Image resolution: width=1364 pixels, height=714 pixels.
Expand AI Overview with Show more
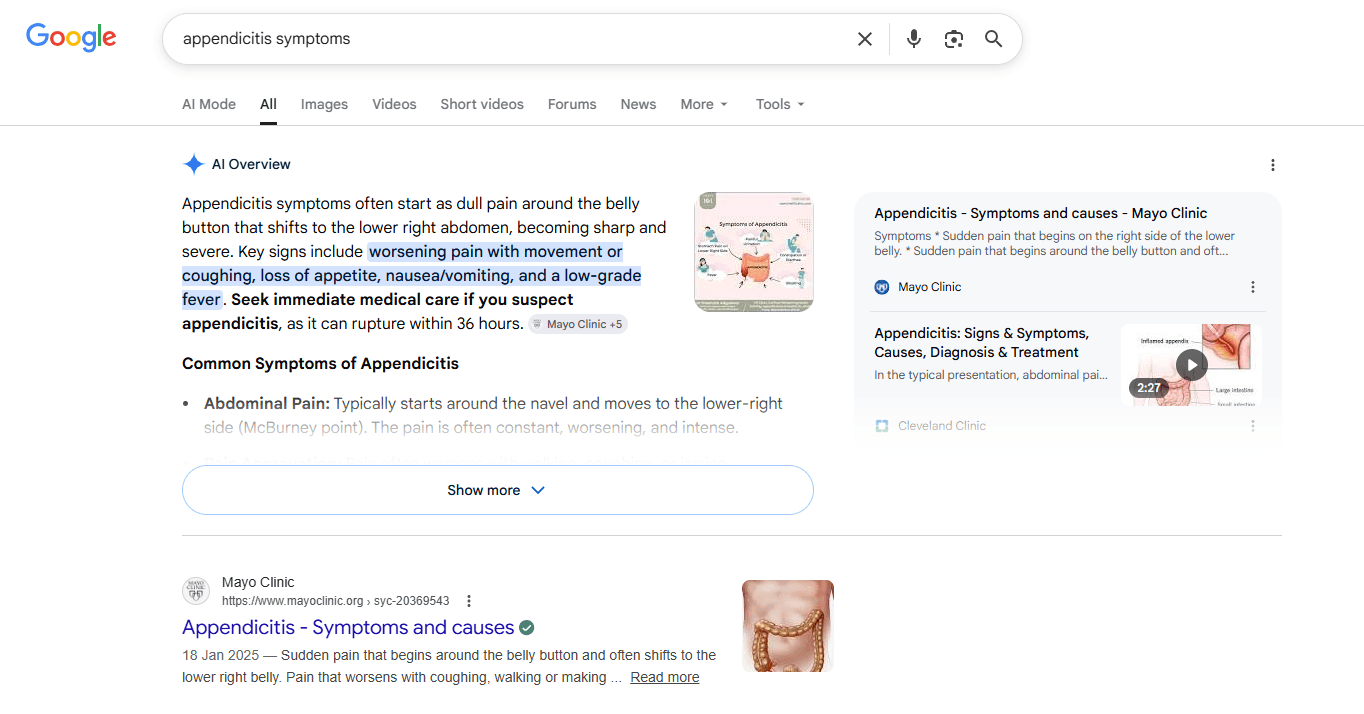pos(497,490)
